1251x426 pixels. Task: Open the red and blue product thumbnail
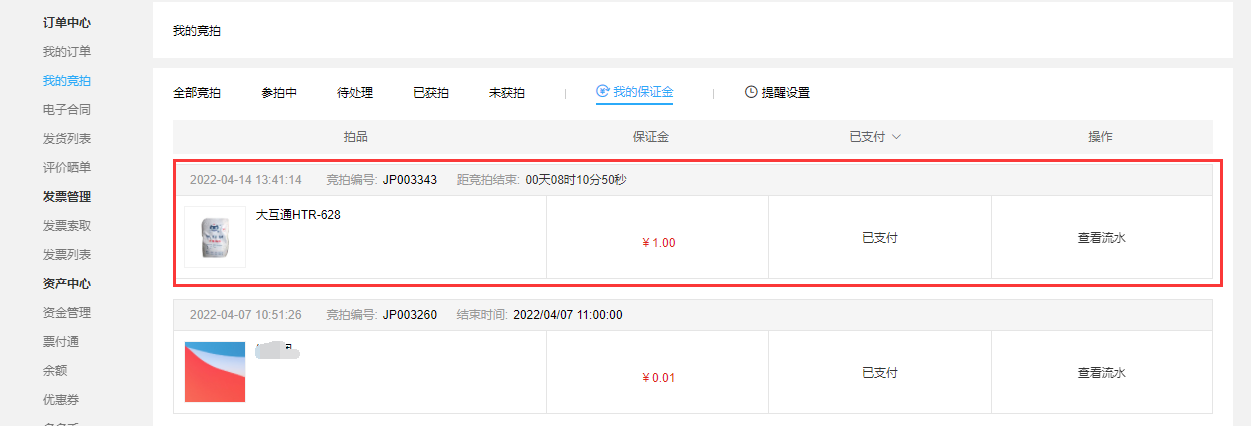(x=215, y=372)
